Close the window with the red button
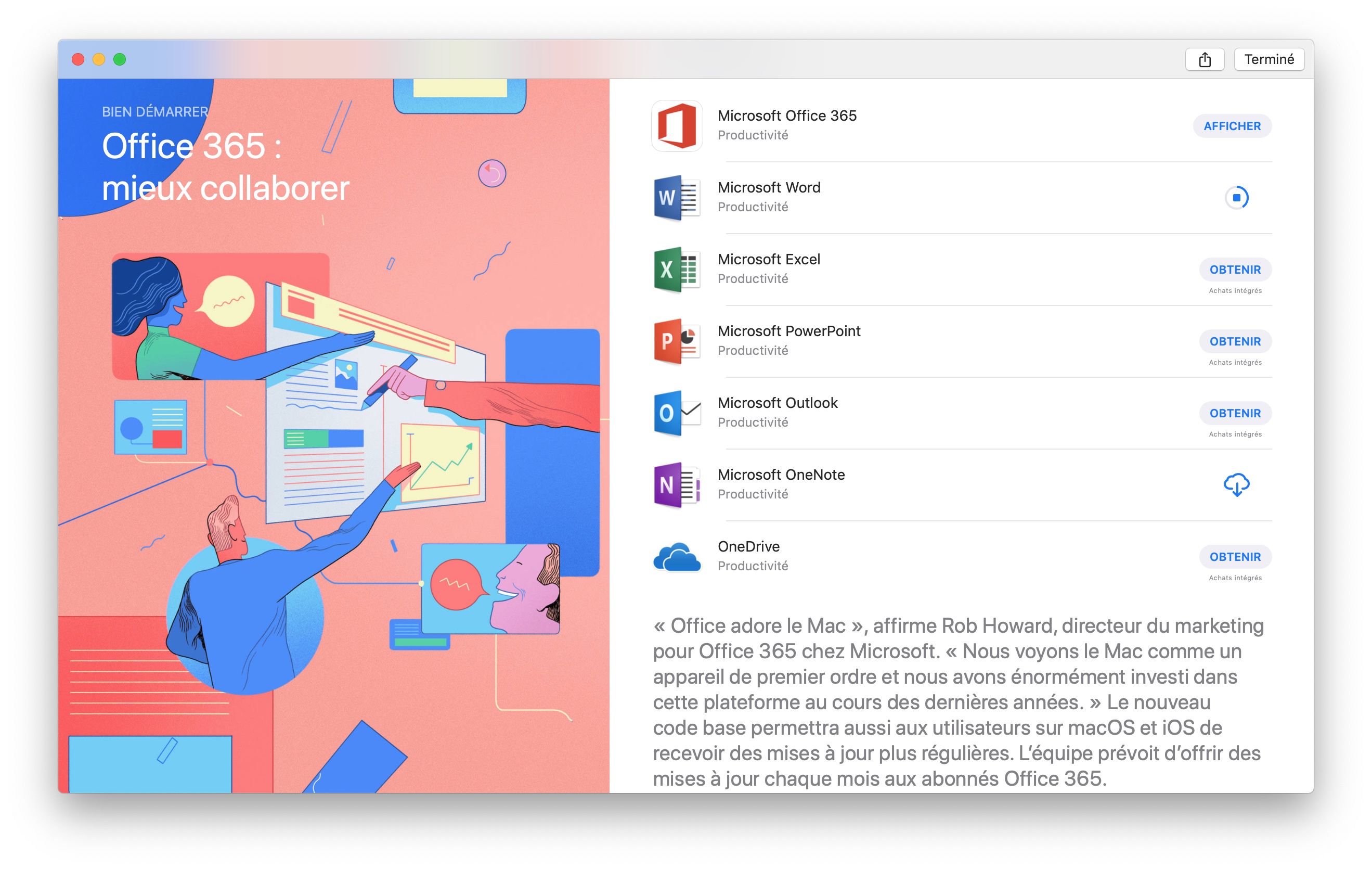Viewport: 1372px width, 870px height. pos(78,59)
